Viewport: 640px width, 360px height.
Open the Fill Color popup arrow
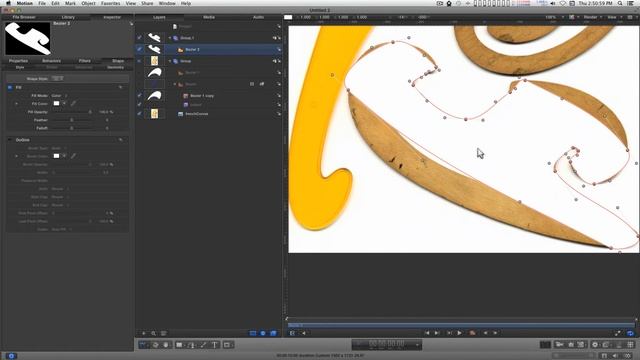(64, 104)
